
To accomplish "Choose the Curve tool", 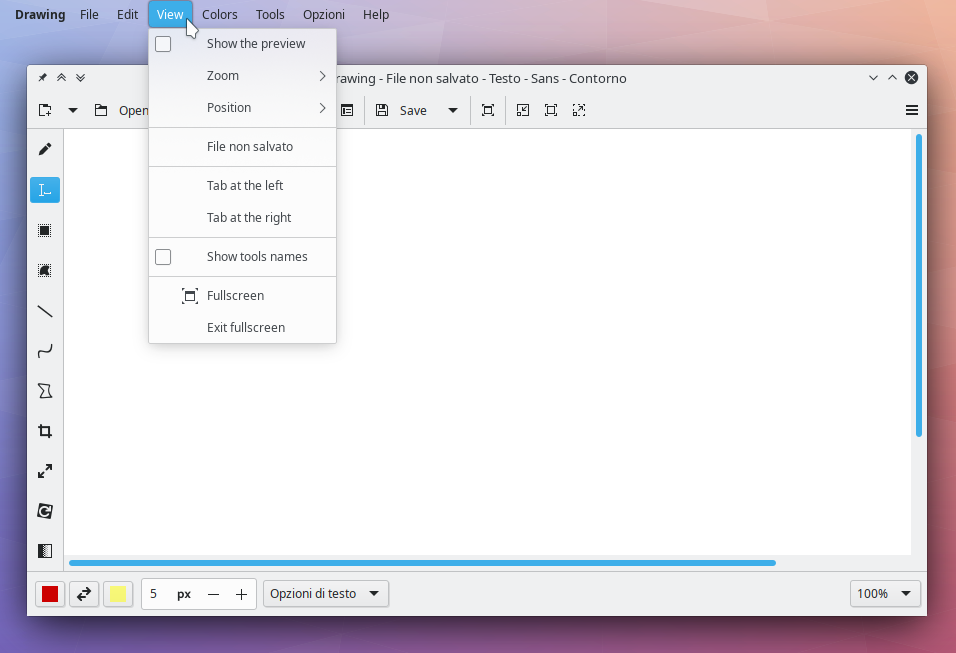I will coord(45,351).
